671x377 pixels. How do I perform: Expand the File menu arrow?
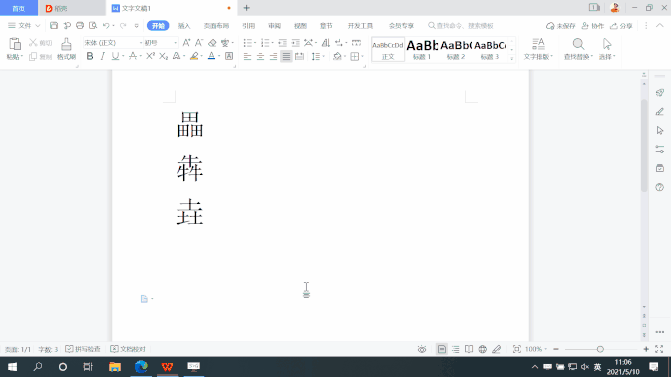point(38,26)
